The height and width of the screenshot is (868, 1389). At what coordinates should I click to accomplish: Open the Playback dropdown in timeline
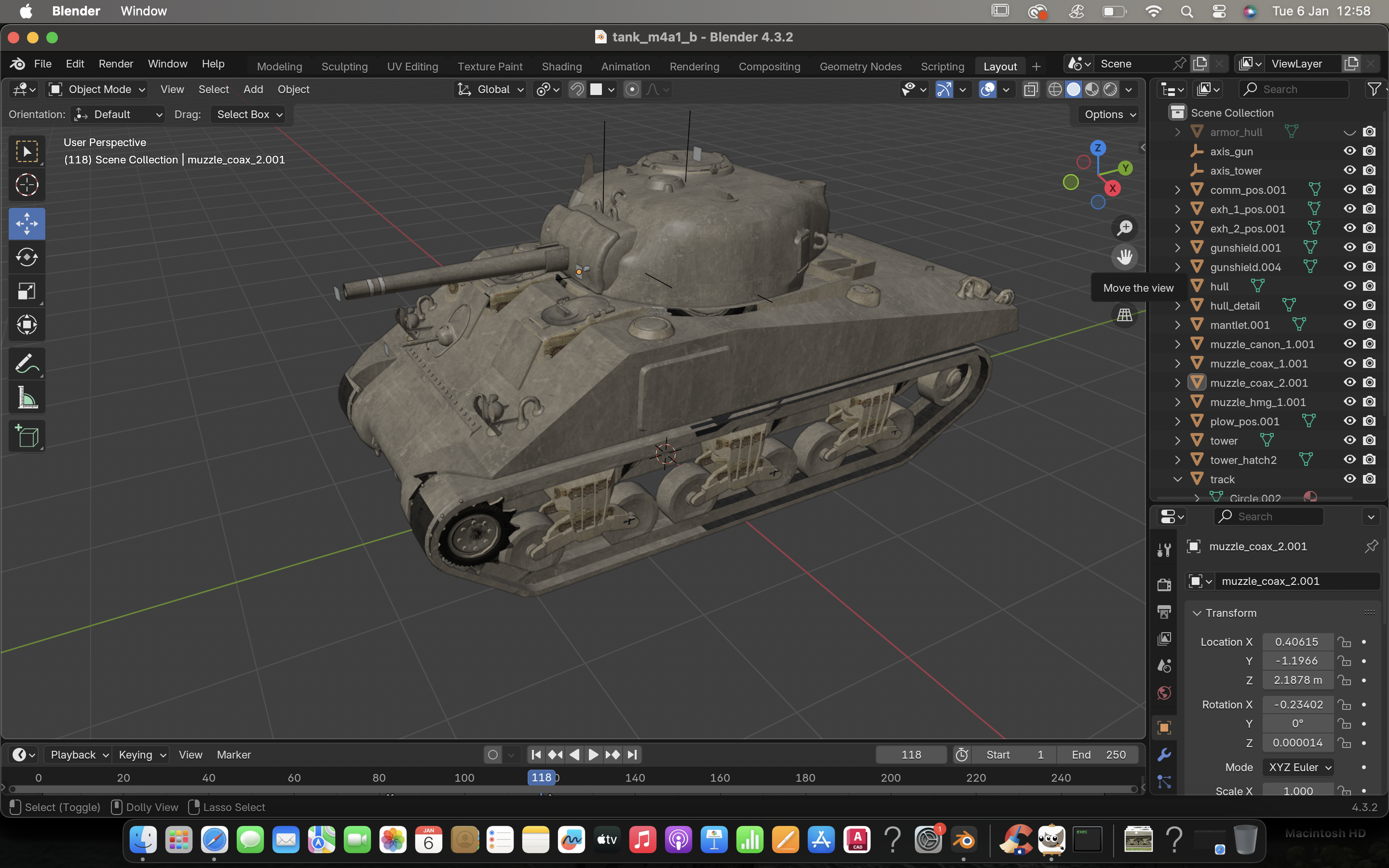[78, 754]
